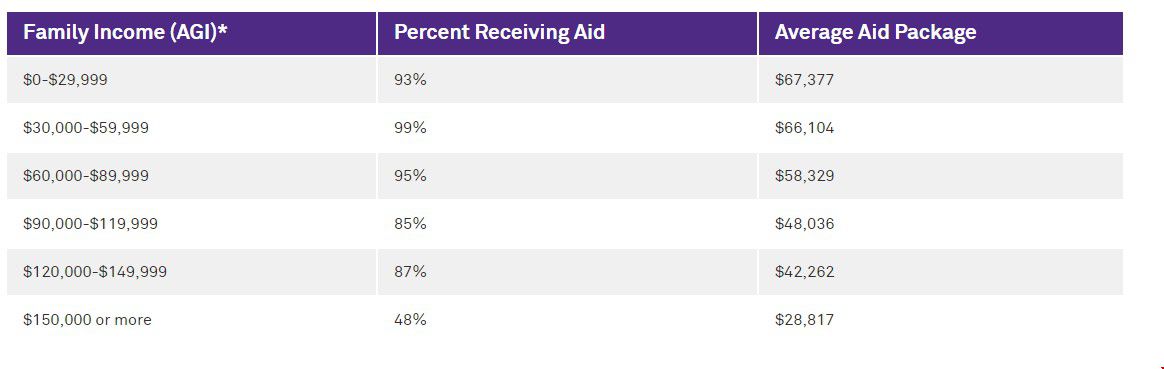The width and height of the screenshot is (1164, 369).
Task: Click the 93% aid percentage value
Action: pos(411,79)
